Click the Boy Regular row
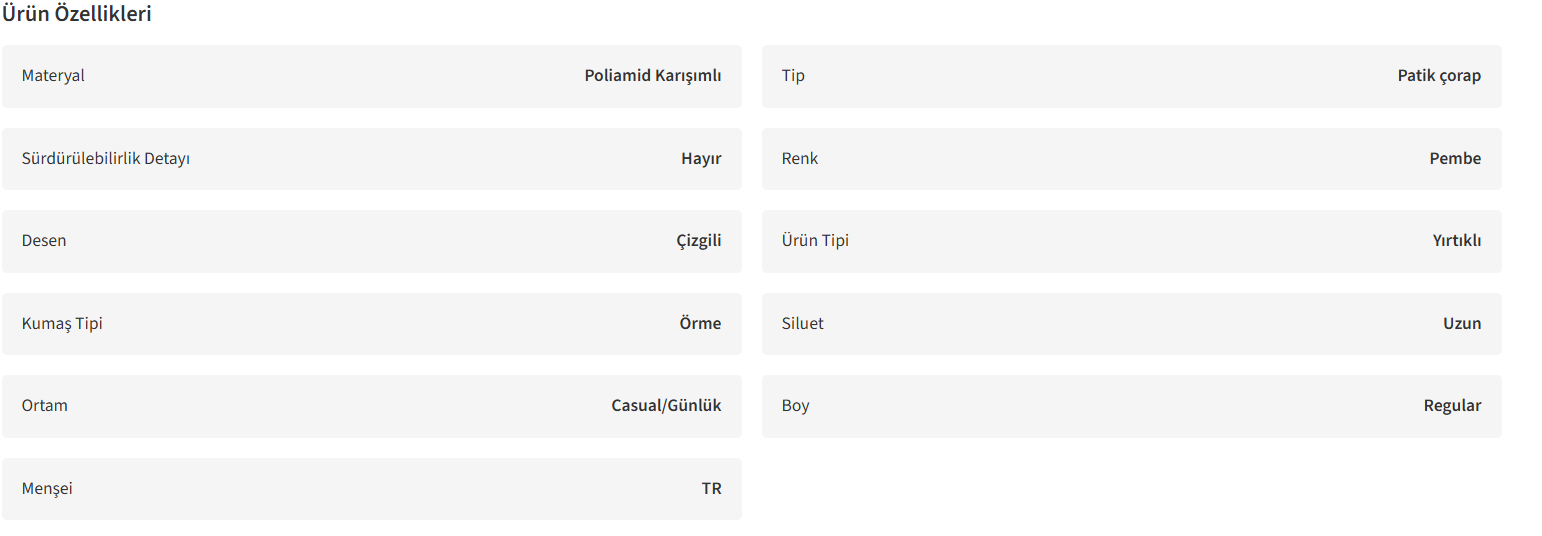The width and height of the screenshot is (1542, 536). click(x=1131, y=406)
